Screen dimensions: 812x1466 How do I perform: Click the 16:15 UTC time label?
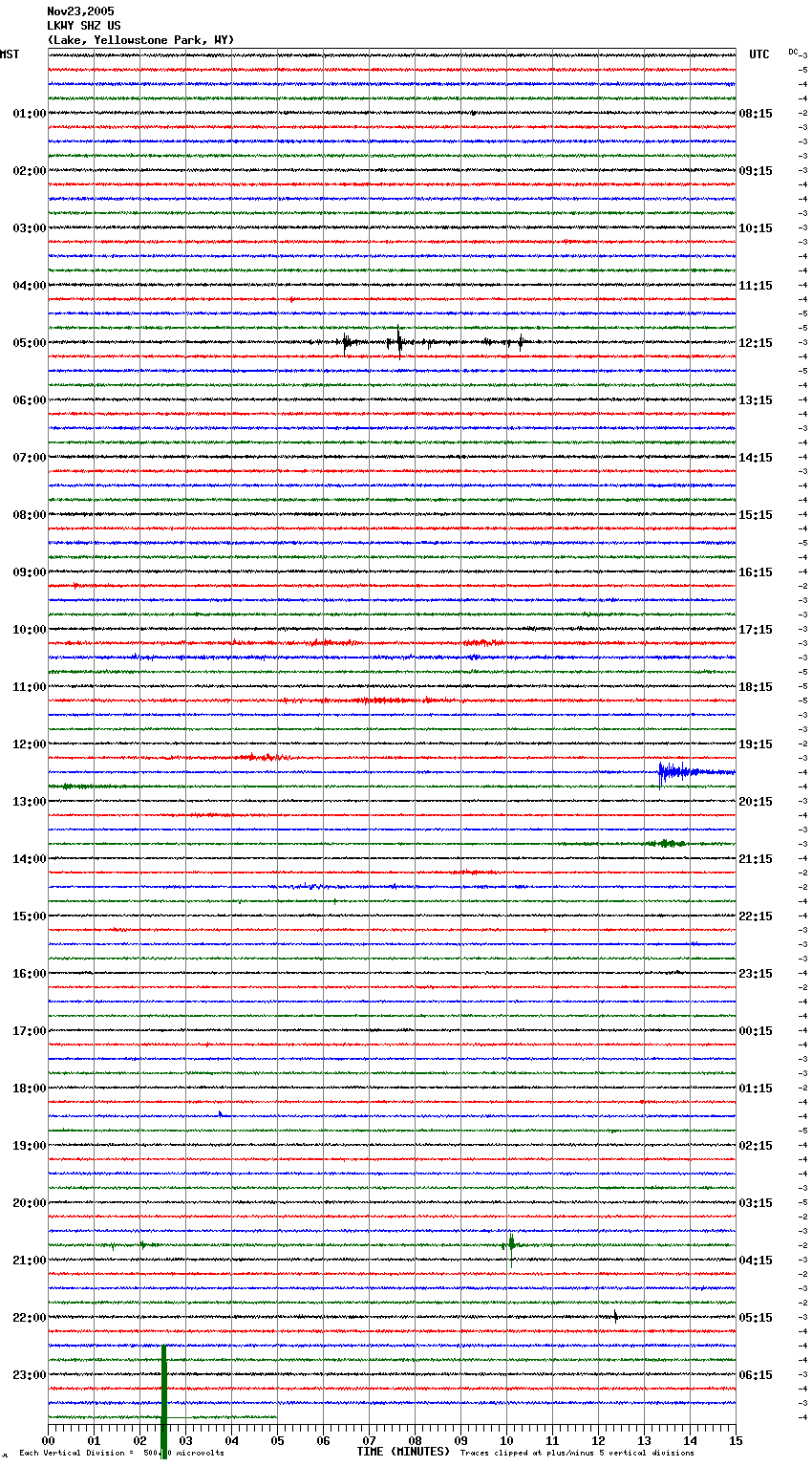point(756,572)
